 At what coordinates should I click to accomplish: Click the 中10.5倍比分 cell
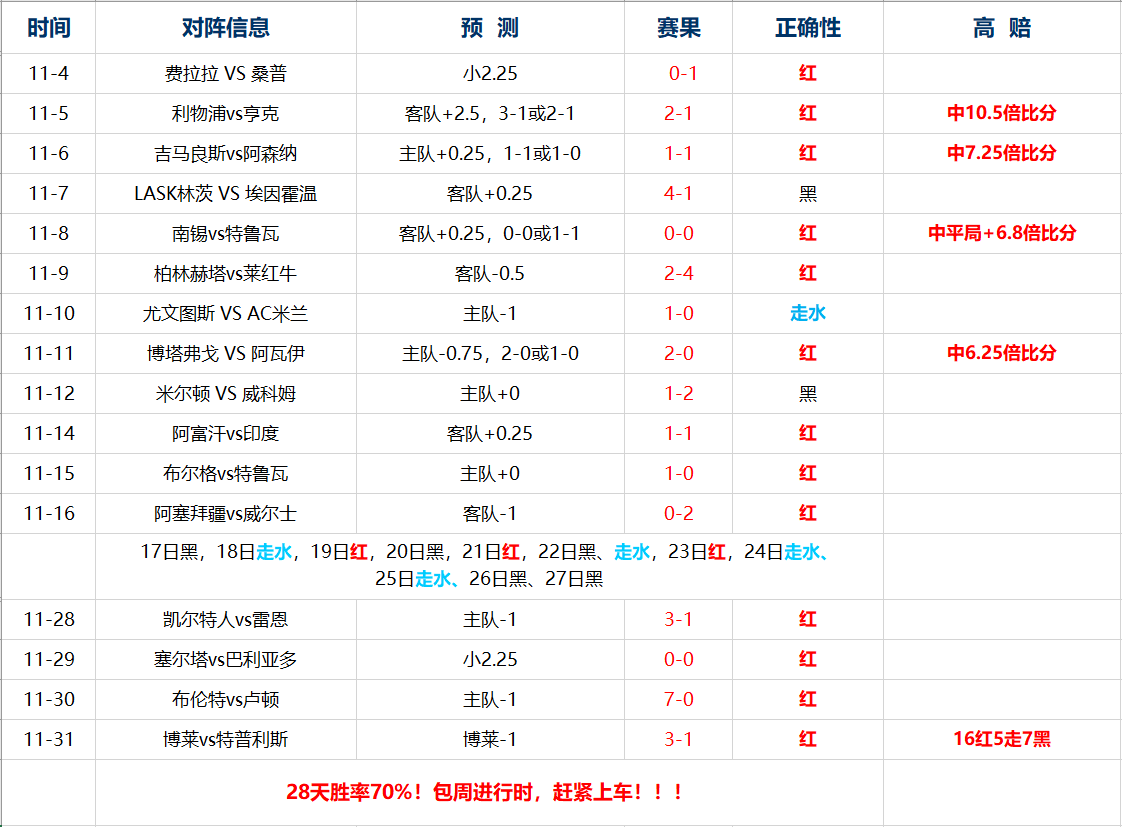tap(1002, 113)
